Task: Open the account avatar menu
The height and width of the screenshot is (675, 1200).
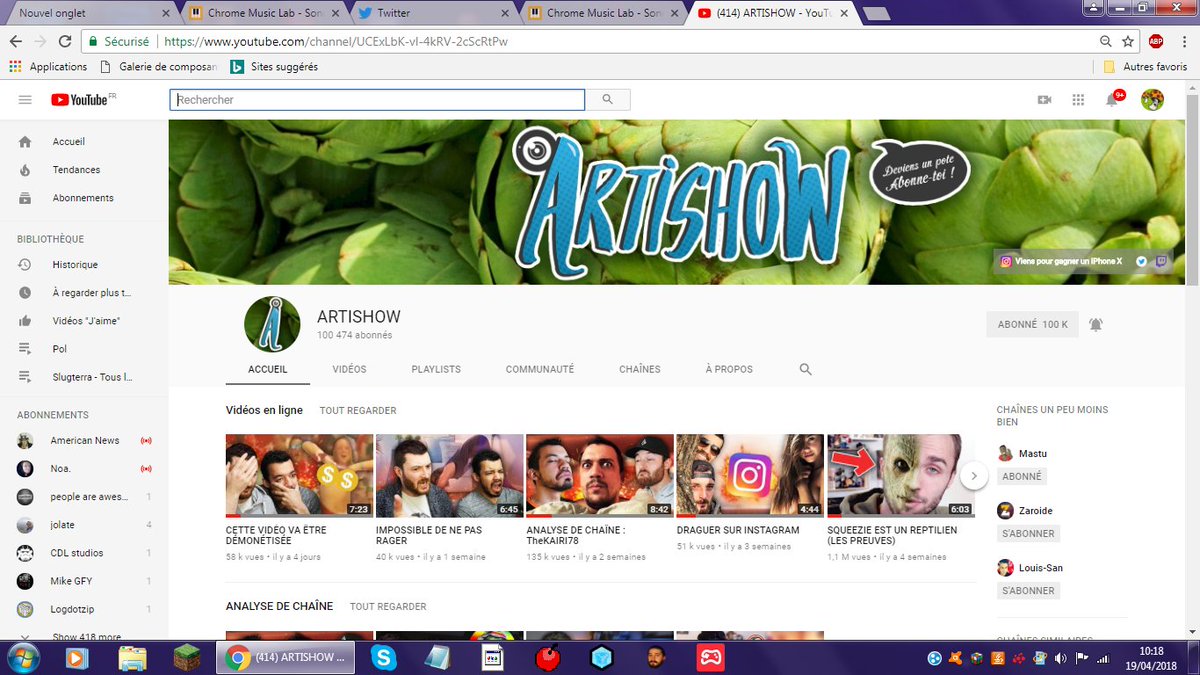Action: pyautogui.click(x=1152, y=99)
